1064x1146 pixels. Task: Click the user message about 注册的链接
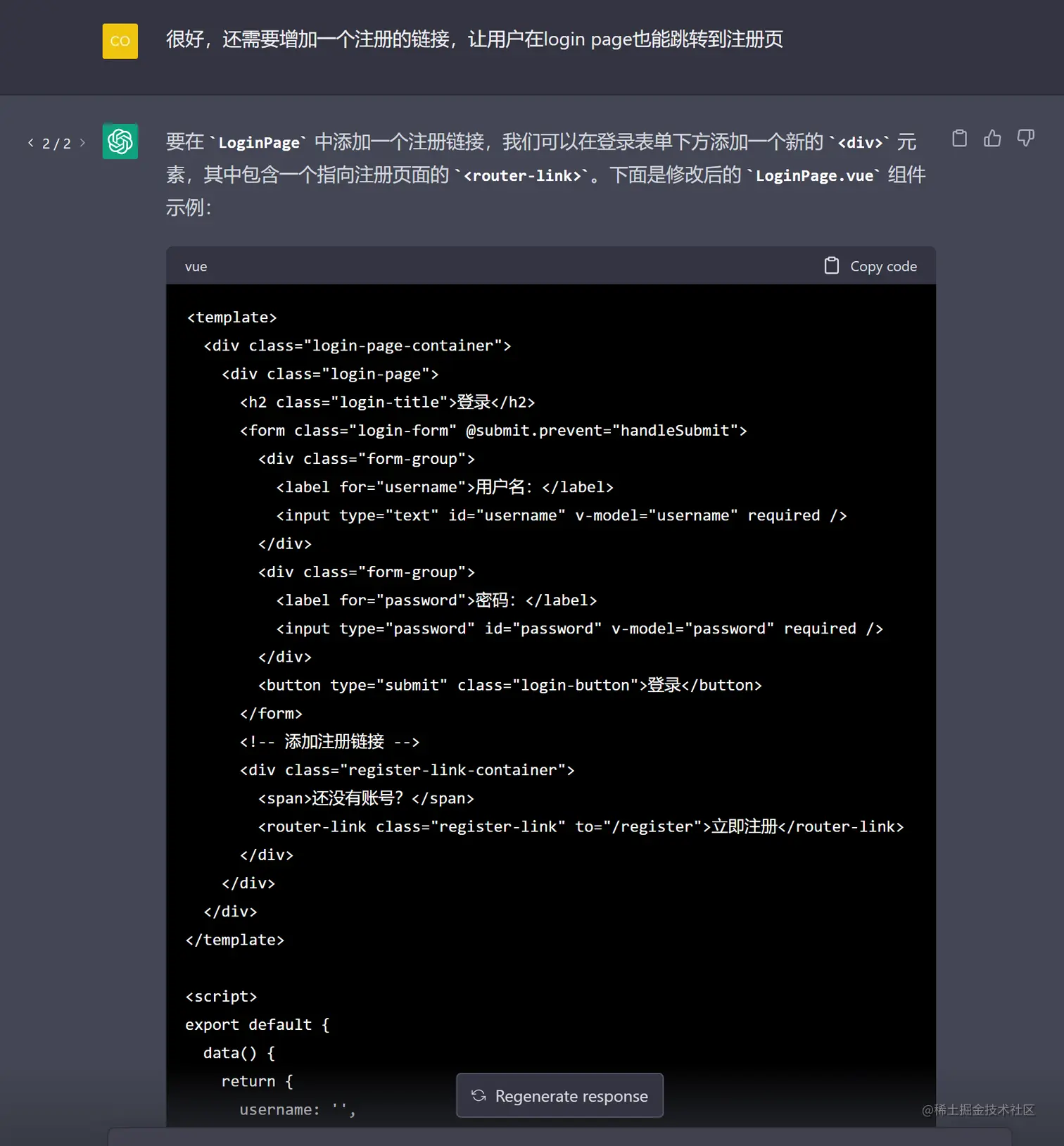(x=474, y=39)
